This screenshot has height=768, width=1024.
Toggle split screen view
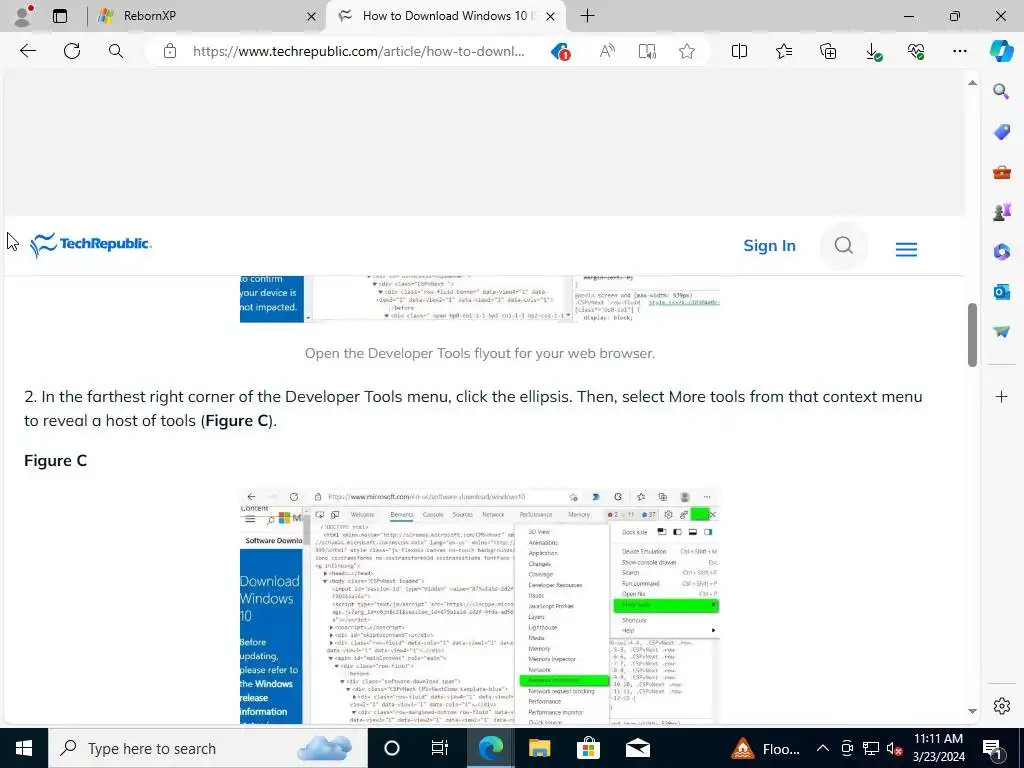coord(739,51)
